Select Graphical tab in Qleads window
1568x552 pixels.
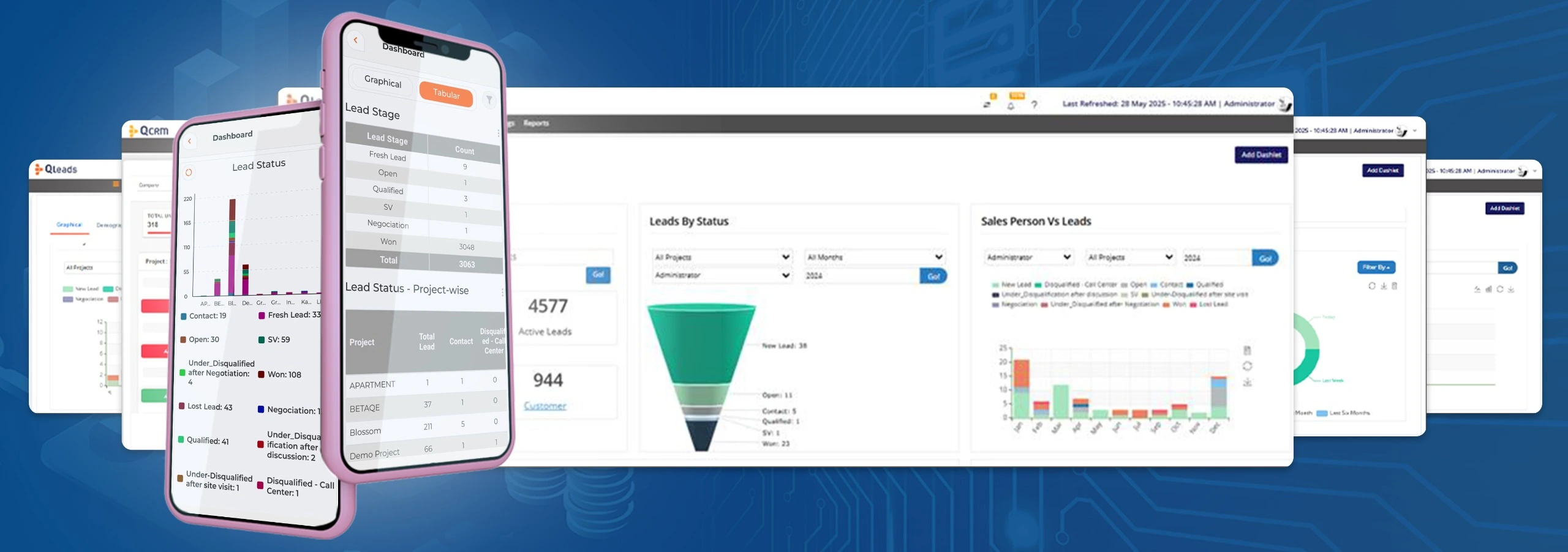pyautogui.click(x=69, y=225)
